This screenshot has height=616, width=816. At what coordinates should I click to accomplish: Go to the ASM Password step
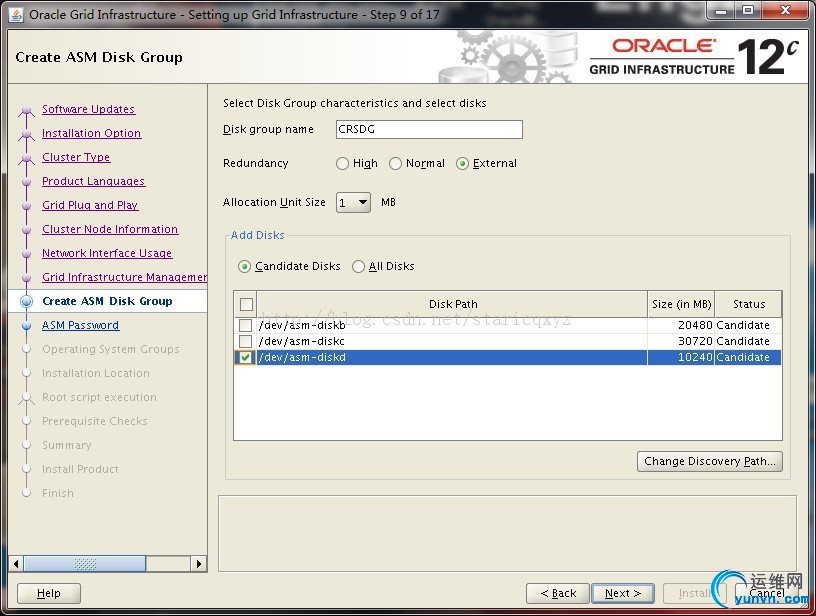pyautogui.click(x=81, y=325)
